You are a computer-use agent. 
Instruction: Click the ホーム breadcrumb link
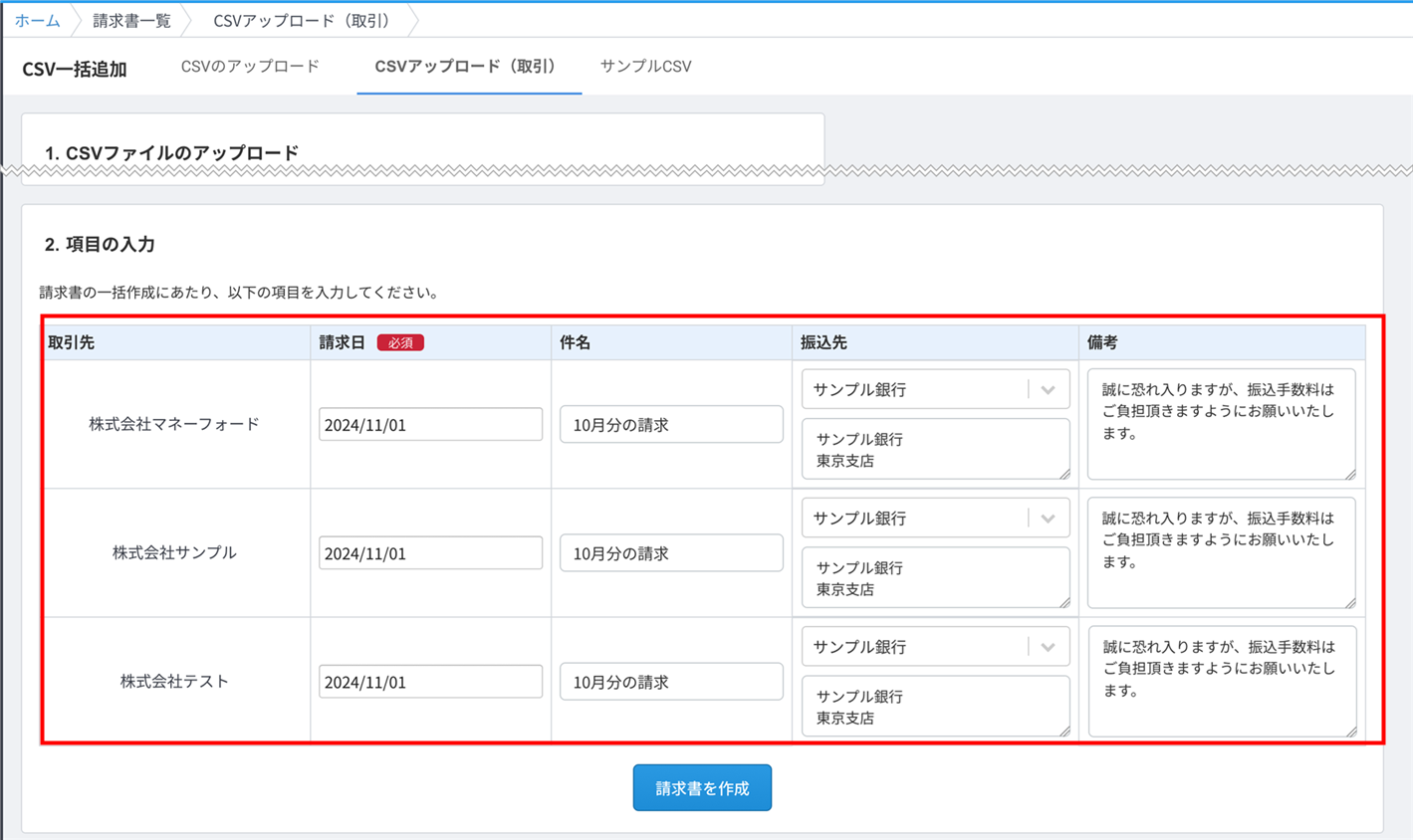point(38,21)
